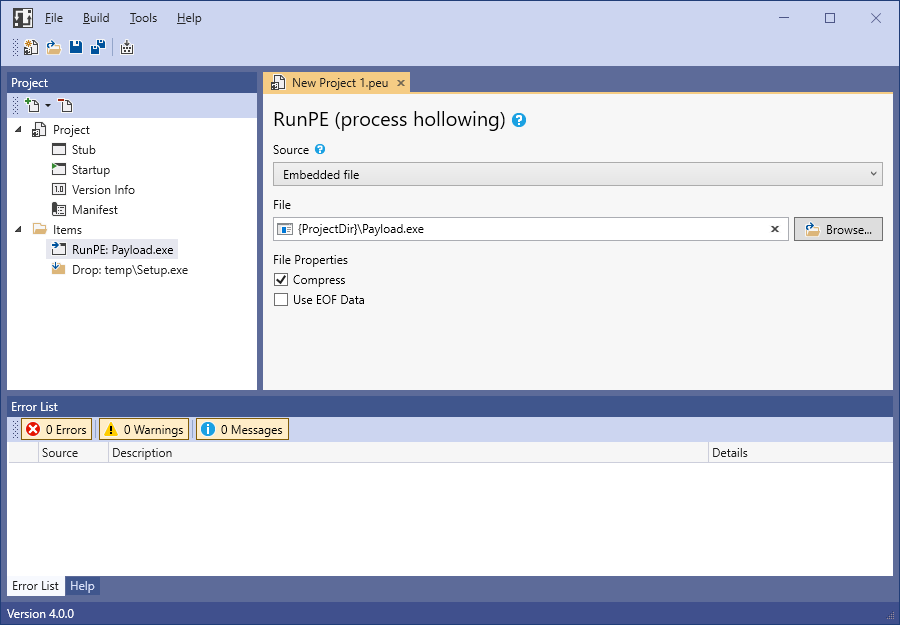Toggle the 0 Errors filter button
The width and height of the screenshot is (900, 625).
click(57, 430)
